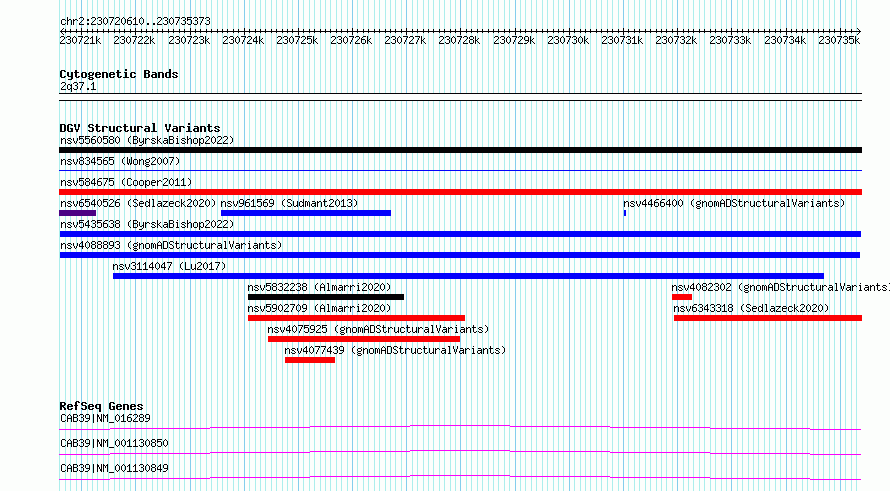Click the 230731k ruler tick label

pyautogui.click(x=622, y=40)
